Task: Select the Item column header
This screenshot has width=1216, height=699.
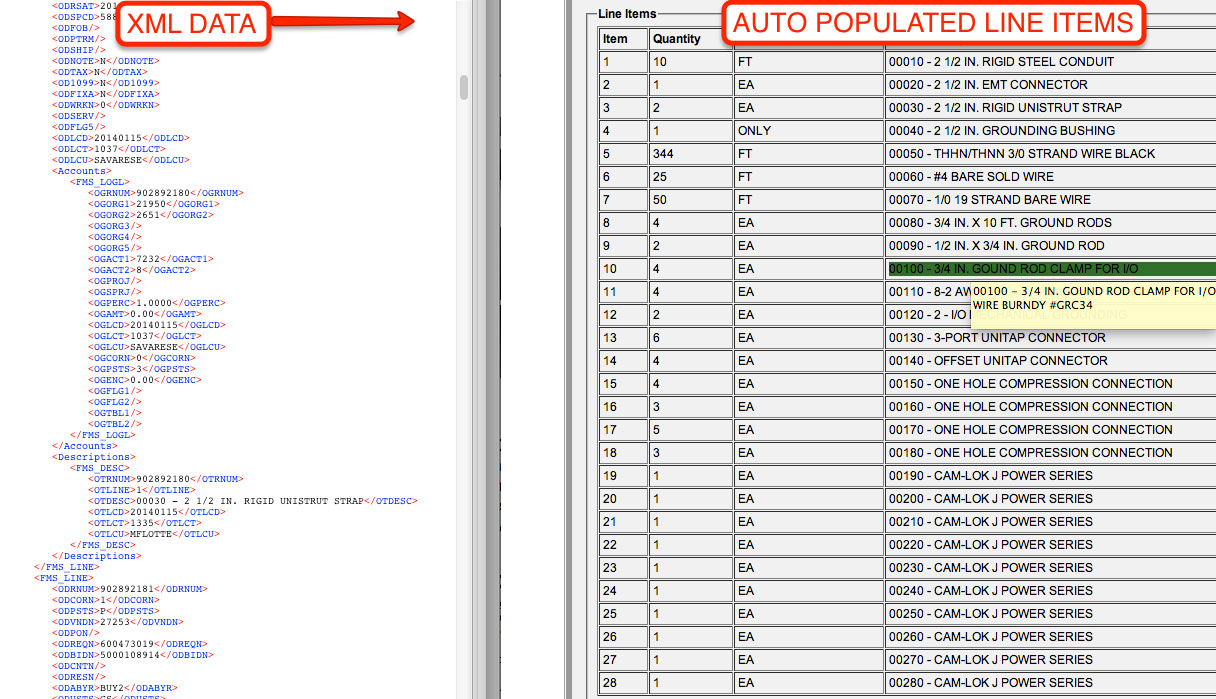Action: tap(623, 39)
